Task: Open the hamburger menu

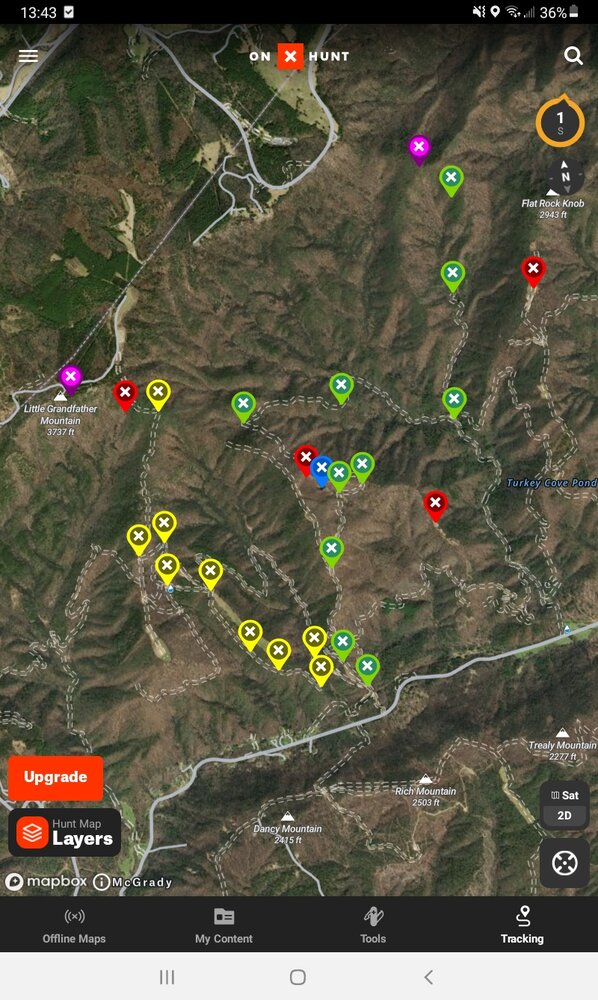Action: [28, 56]
